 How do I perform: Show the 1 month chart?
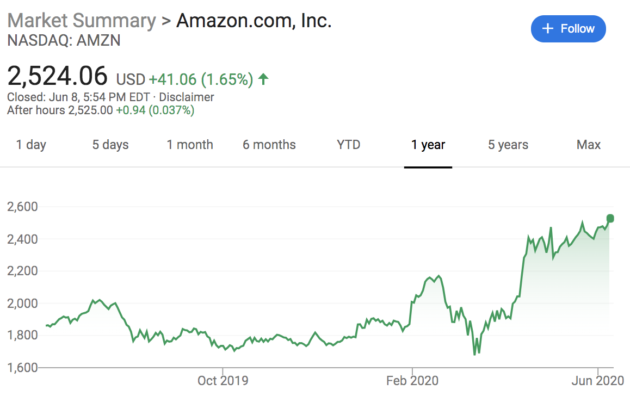pyautogui.click(x=190, y=145)
